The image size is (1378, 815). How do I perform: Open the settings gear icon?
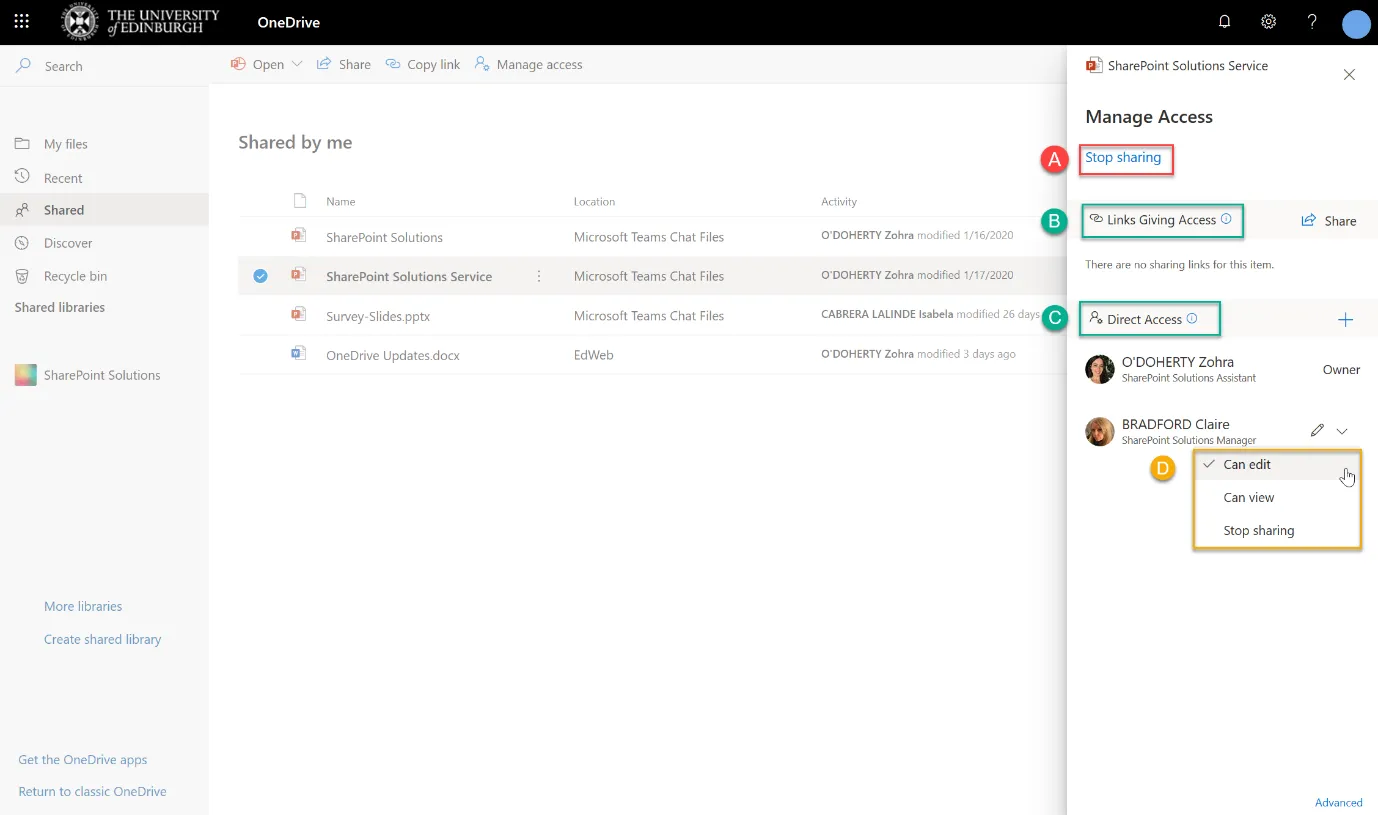pyautogui.click(x=1268, y=21)
